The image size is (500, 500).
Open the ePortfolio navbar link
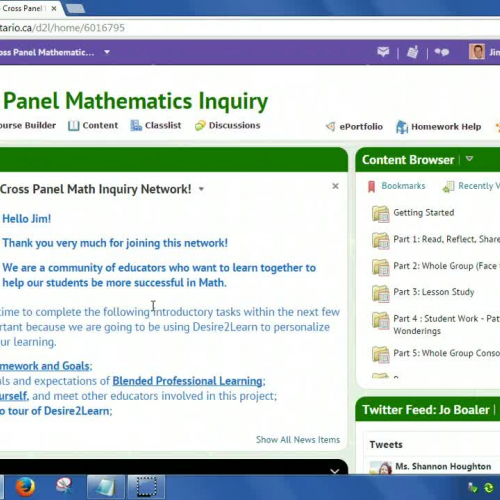pyautogui.click(x=361, y=127)
